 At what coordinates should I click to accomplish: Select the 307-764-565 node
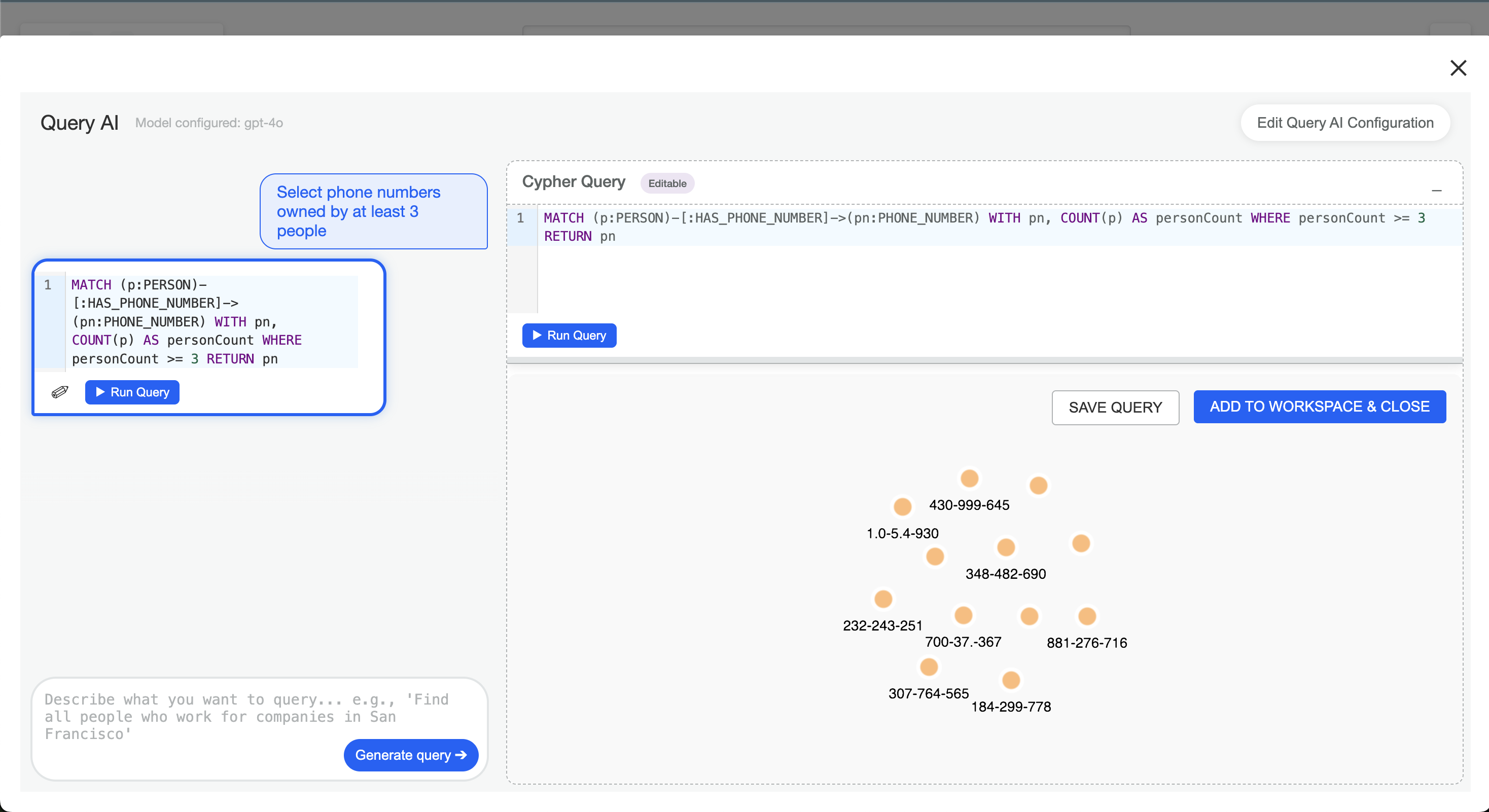(929, 667)
